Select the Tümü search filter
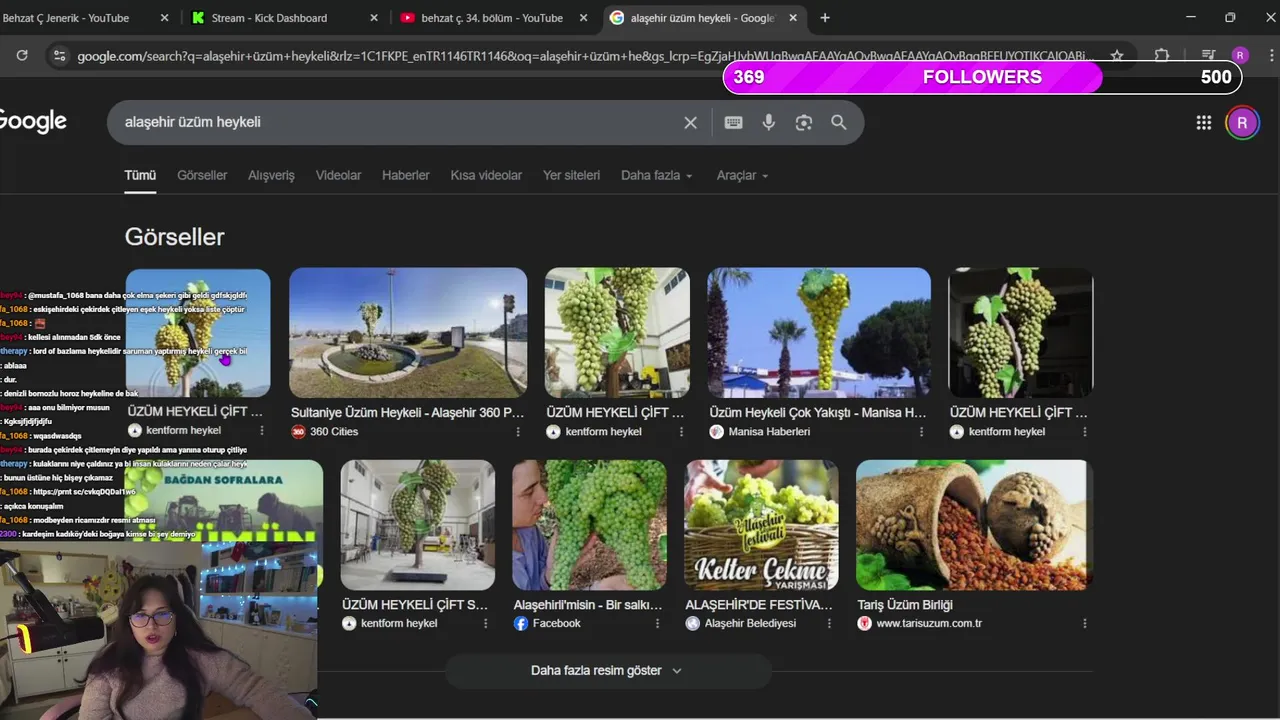This screenshot has width=1280, height=720. coord(140,175)
